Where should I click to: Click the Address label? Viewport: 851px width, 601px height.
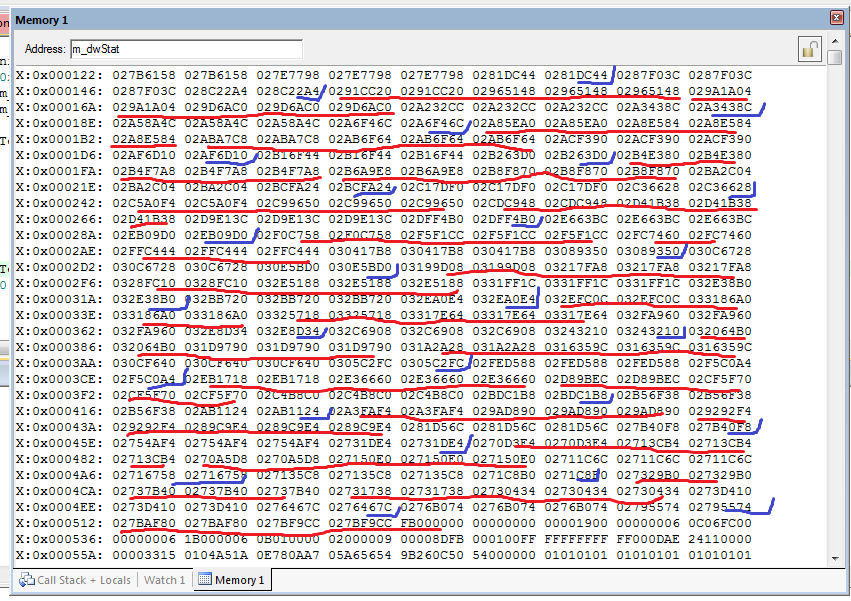coord(45,48)
